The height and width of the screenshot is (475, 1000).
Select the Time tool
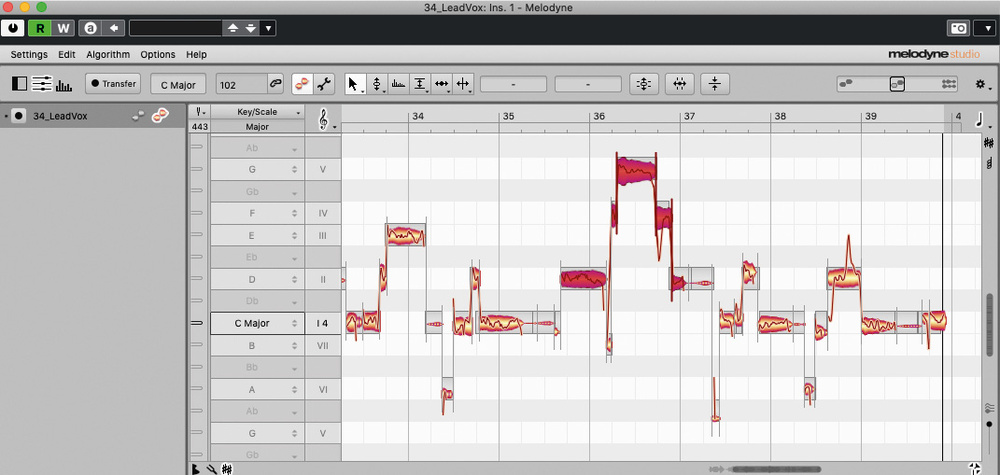tap(441, 84)
